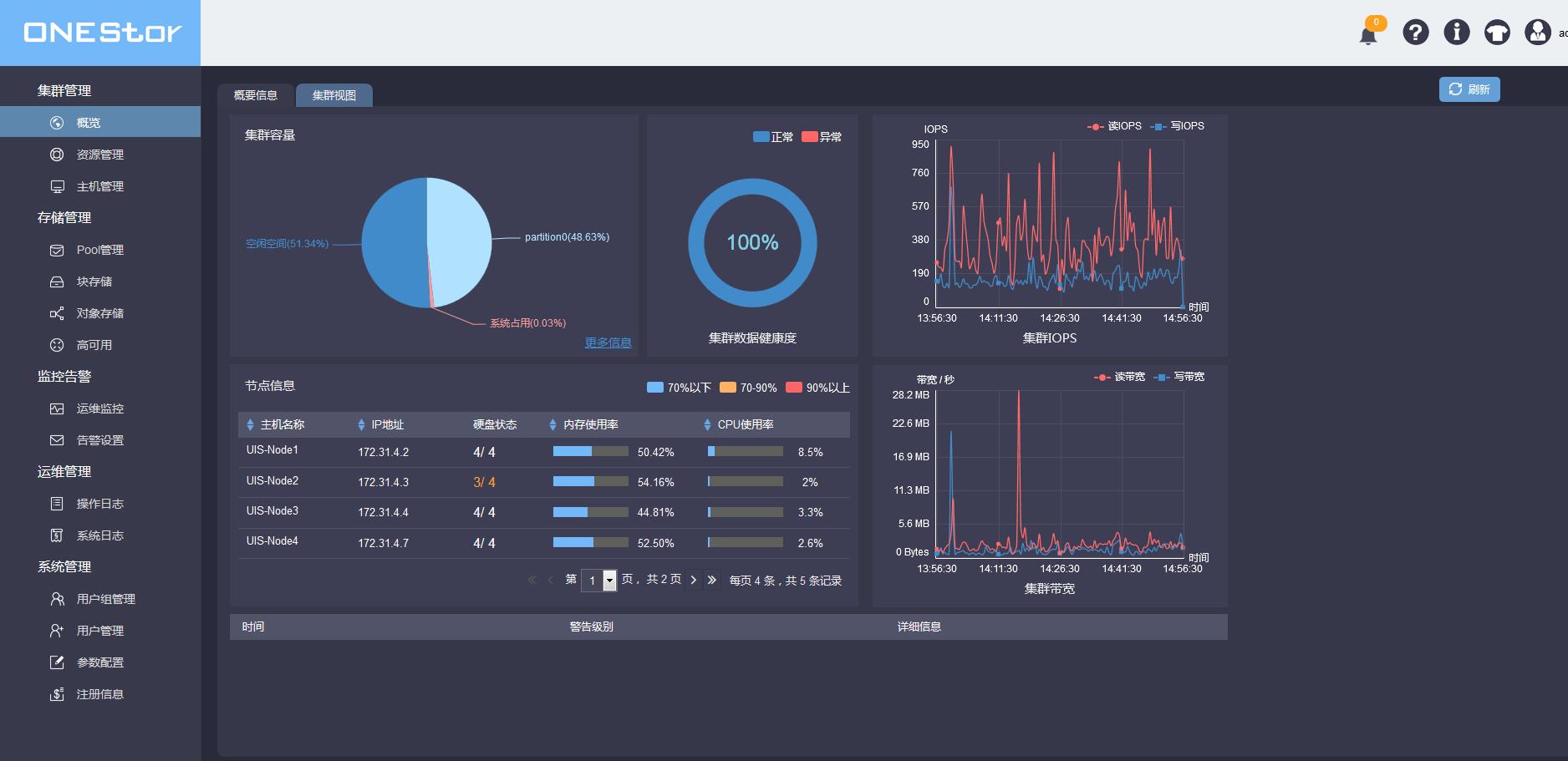Click the 系统占用(0.03%) pie label
The width and height of the screenshot is (1568, 761).
(528, 323)
